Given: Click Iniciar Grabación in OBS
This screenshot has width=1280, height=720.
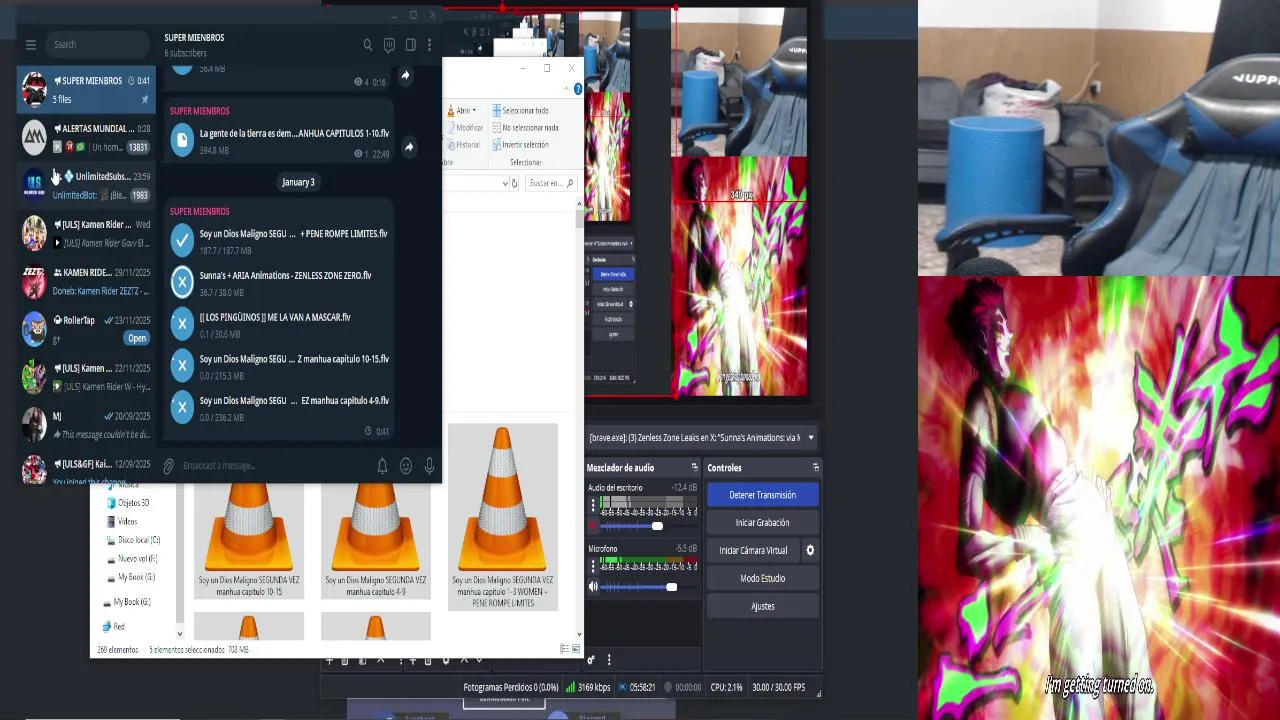Looking at the screenshot, I should click(x=763, y=523).
